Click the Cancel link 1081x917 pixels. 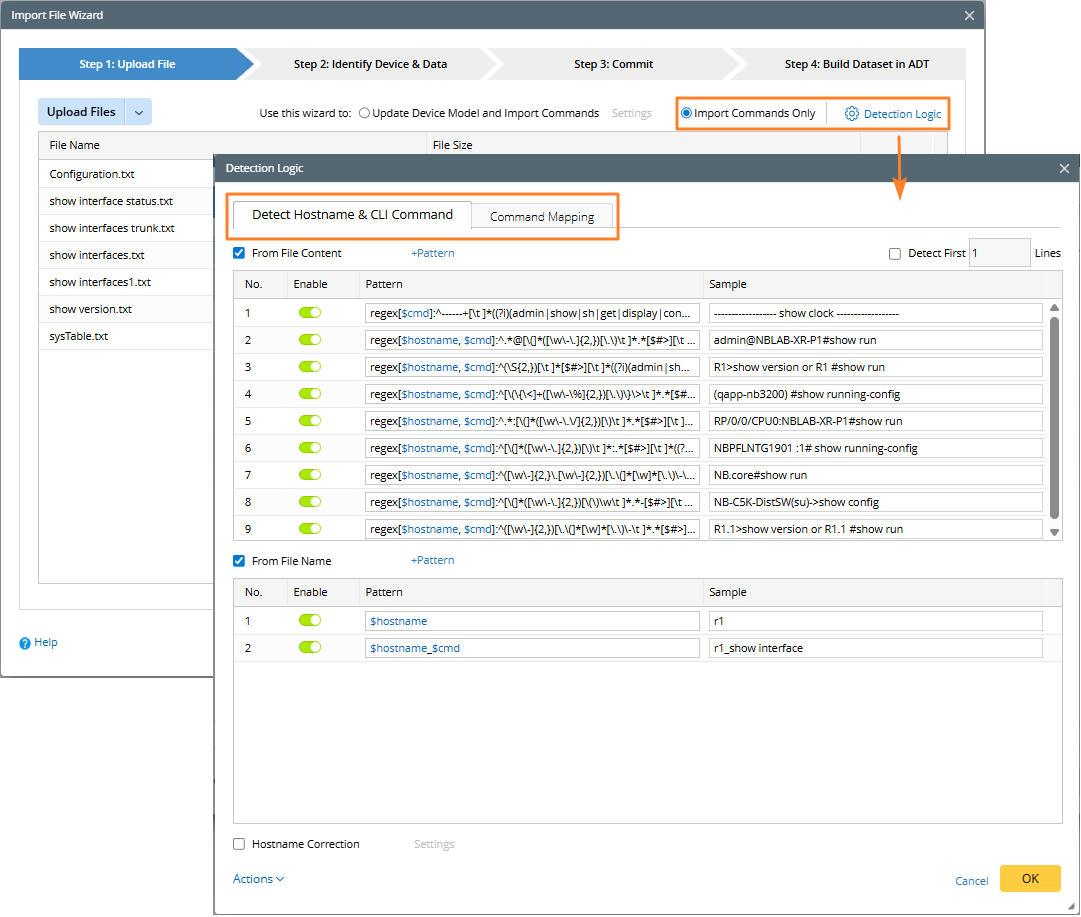(x=971, y=881)
